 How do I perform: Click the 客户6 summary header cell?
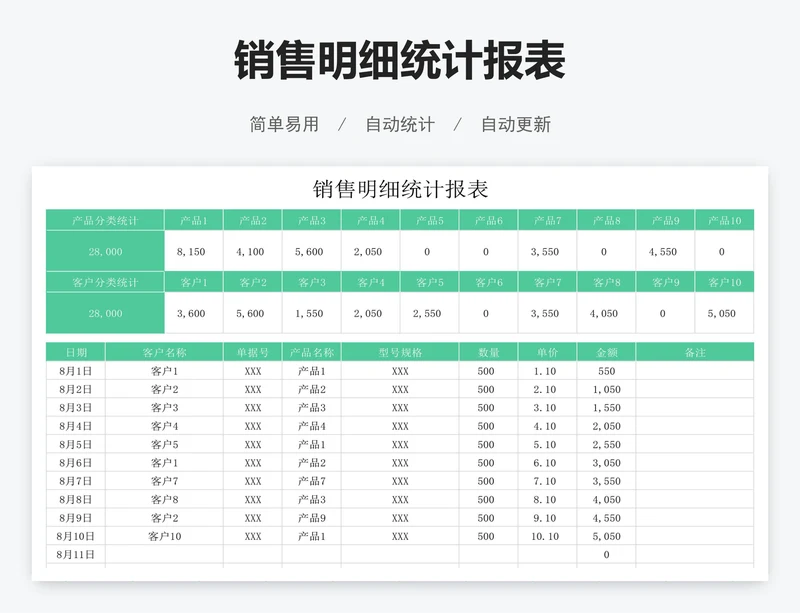click(x=489, y=282)
